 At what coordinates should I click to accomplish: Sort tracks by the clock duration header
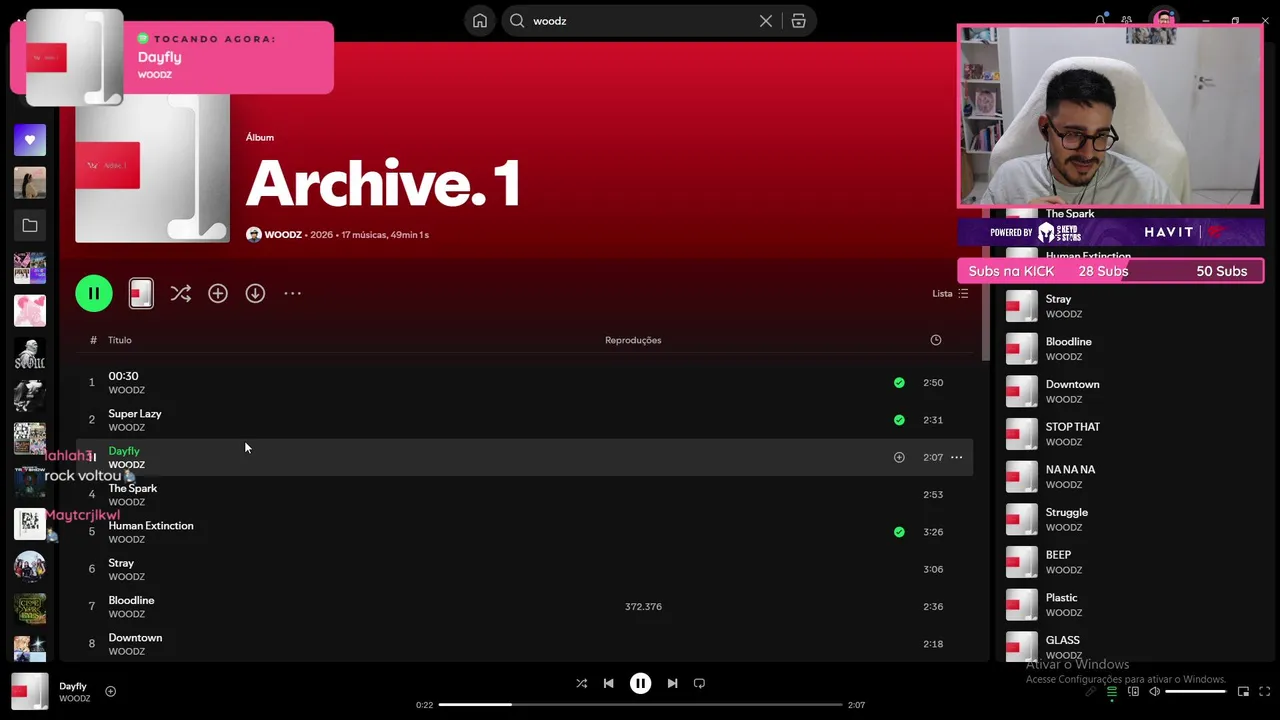click(936, 340)
